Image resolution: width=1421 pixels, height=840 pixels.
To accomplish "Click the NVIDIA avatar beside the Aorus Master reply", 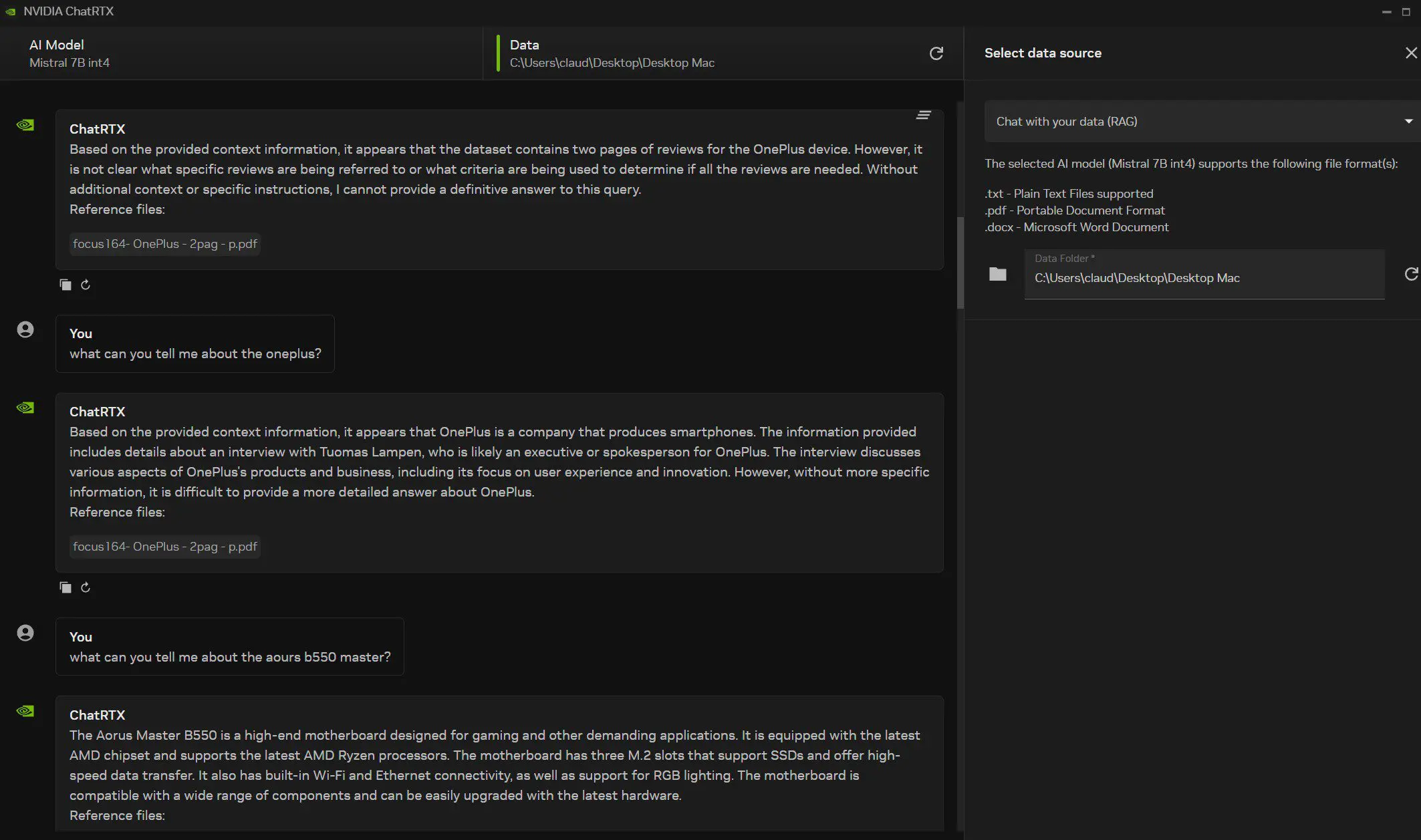I will coord(25,711).
